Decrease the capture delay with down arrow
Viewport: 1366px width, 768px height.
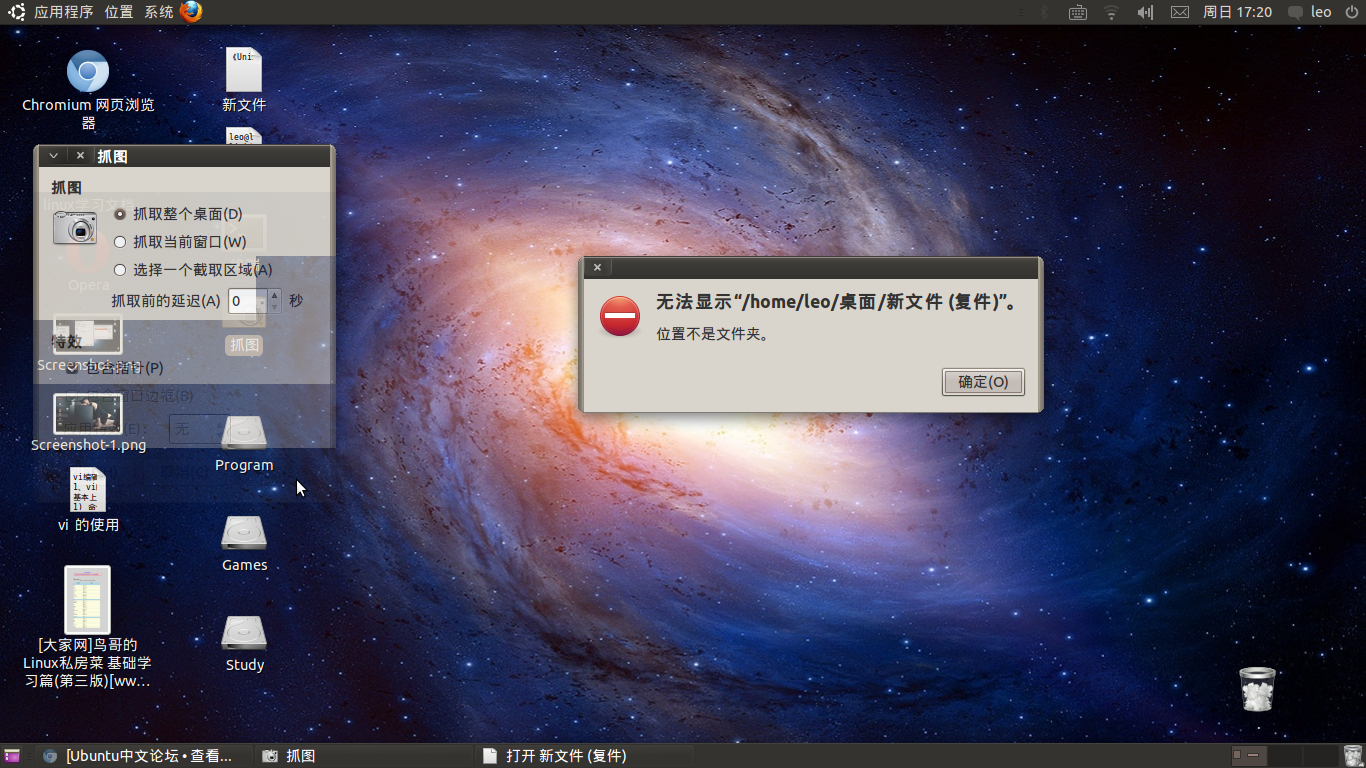click(275, 306)
